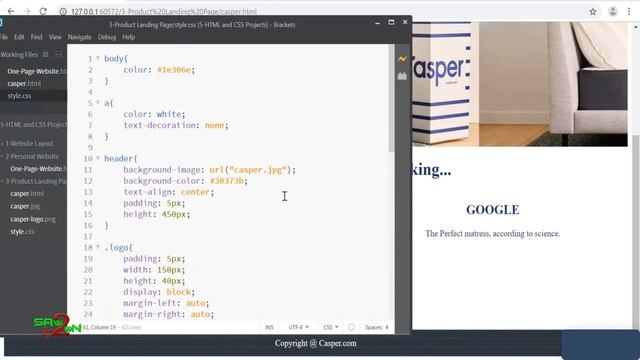This screenshot has height=360, width=640.
Task: Collapse the 1-Website Layout folder
Action: [x=2, y=144]
